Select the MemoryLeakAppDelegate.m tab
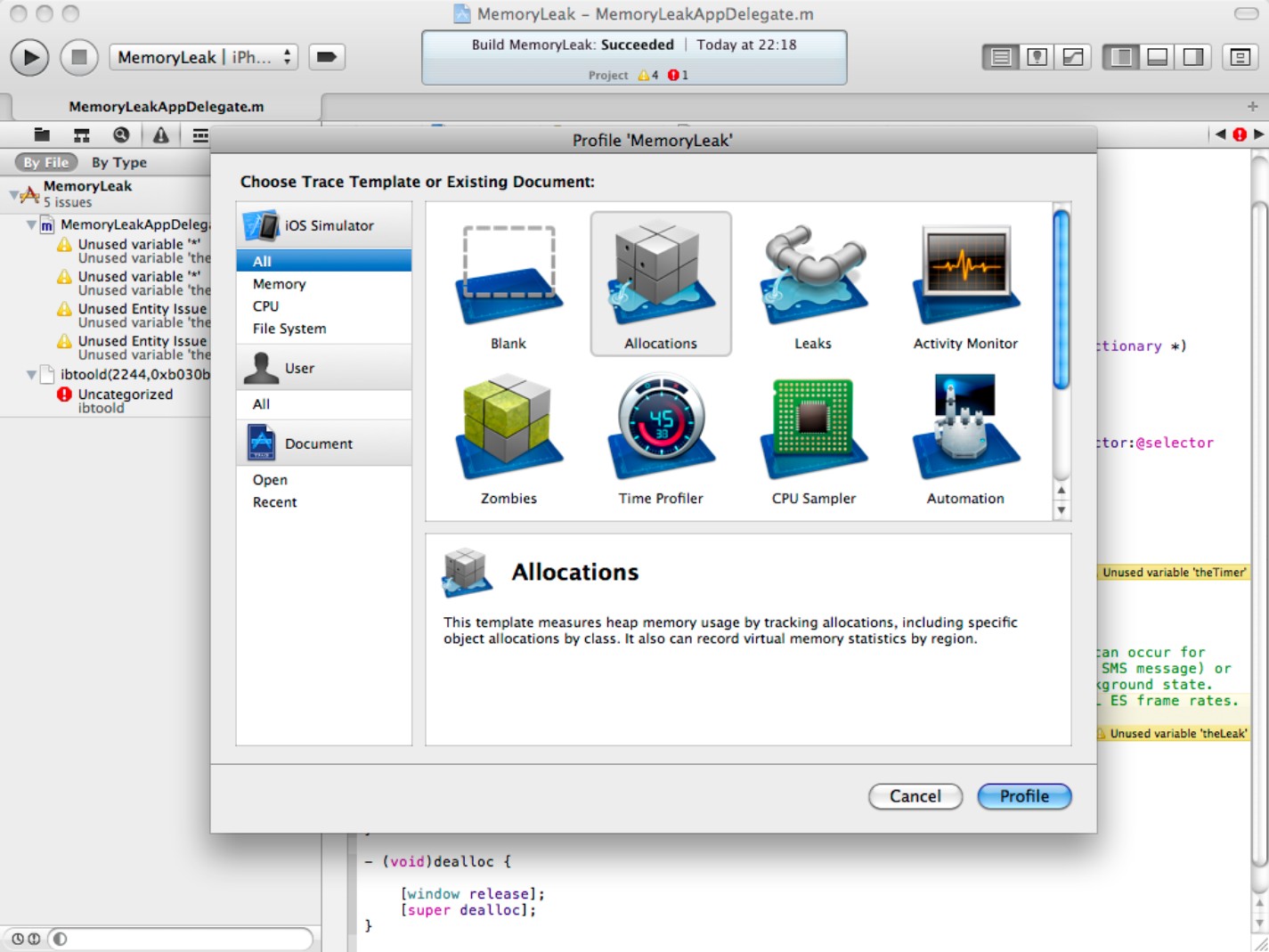The width and height of the screenshot is (1269, 952). 167,106
